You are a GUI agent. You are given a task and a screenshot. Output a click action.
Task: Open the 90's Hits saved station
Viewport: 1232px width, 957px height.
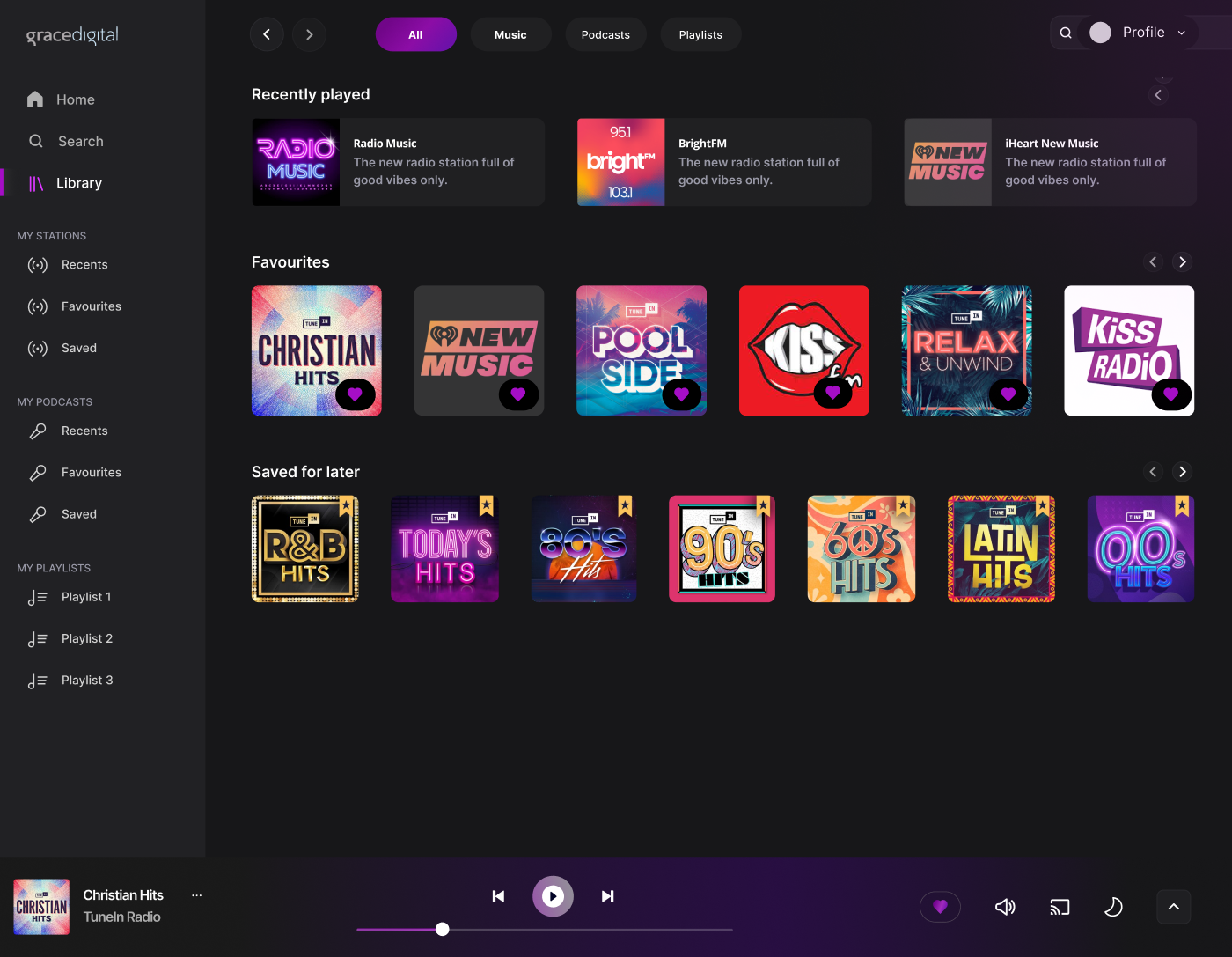click(722, 548)
